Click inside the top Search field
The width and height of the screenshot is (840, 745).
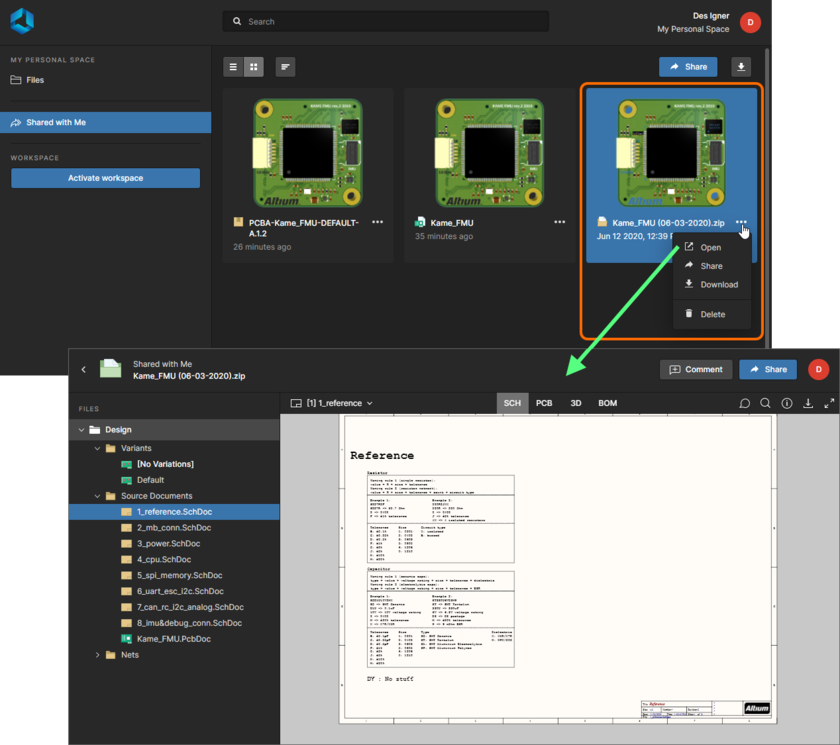(x=386, y=20)
